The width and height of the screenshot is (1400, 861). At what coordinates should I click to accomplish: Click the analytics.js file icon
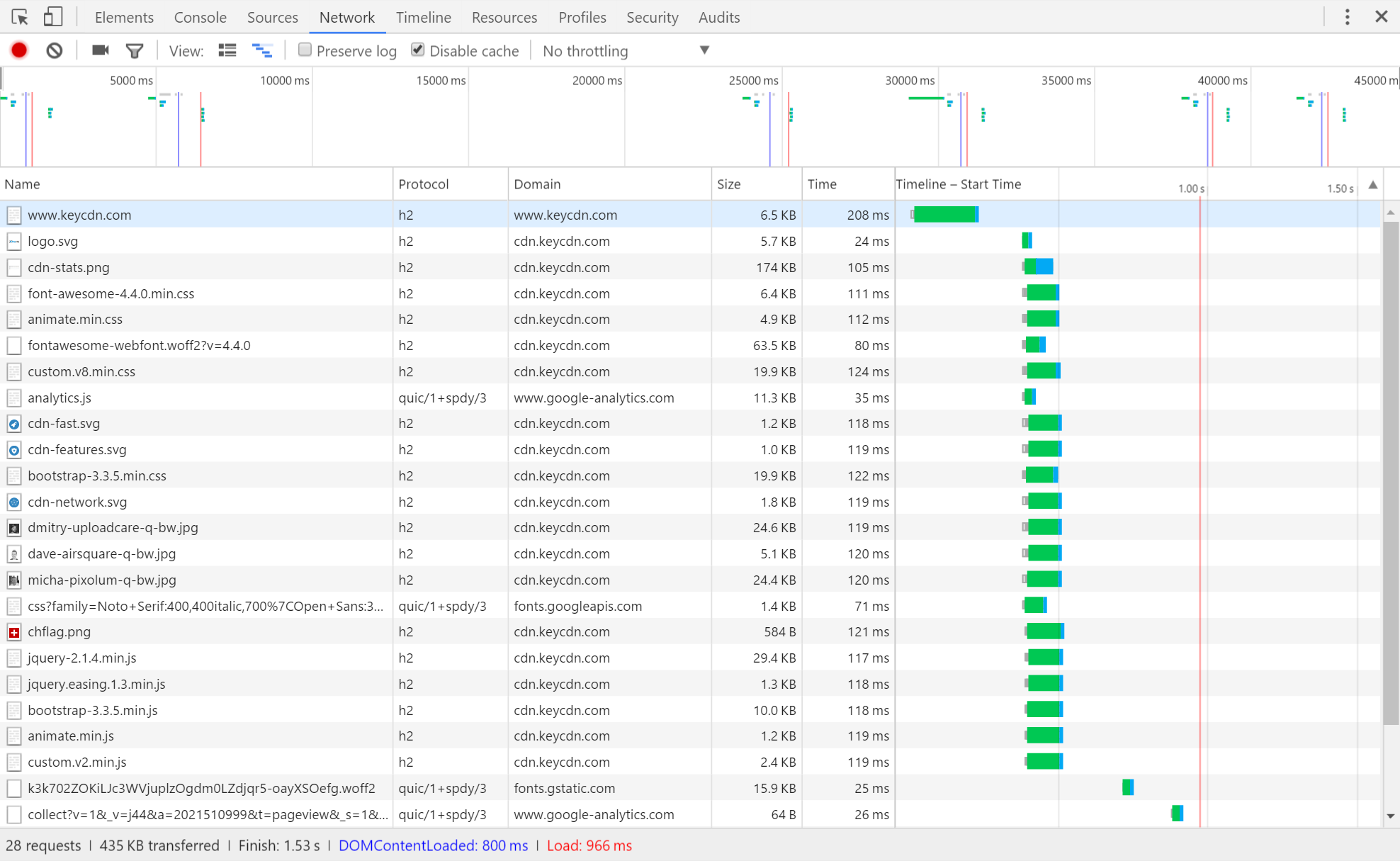14,398
